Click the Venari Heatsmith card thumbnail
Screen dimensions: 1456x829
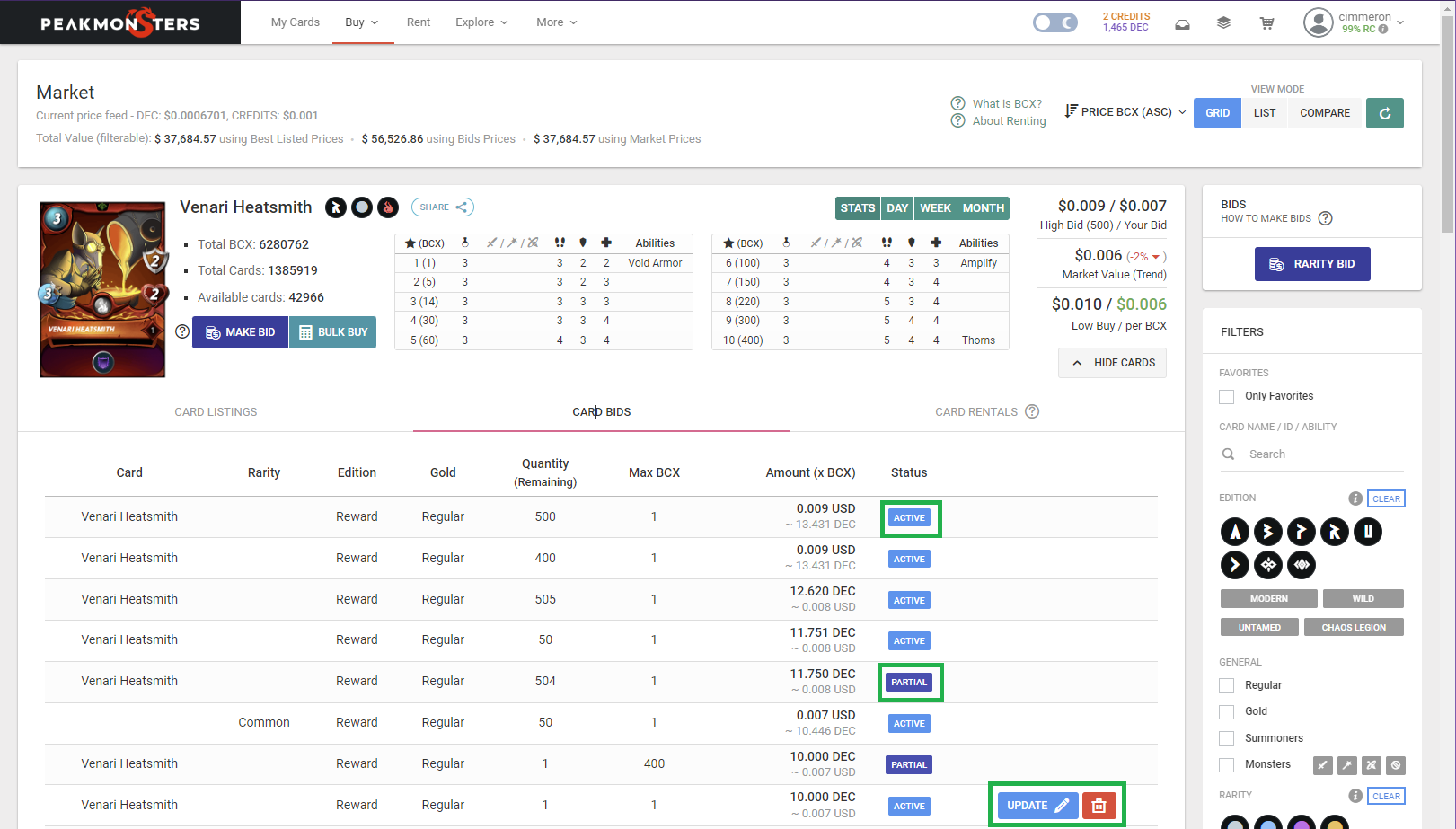tap(103, 289)
